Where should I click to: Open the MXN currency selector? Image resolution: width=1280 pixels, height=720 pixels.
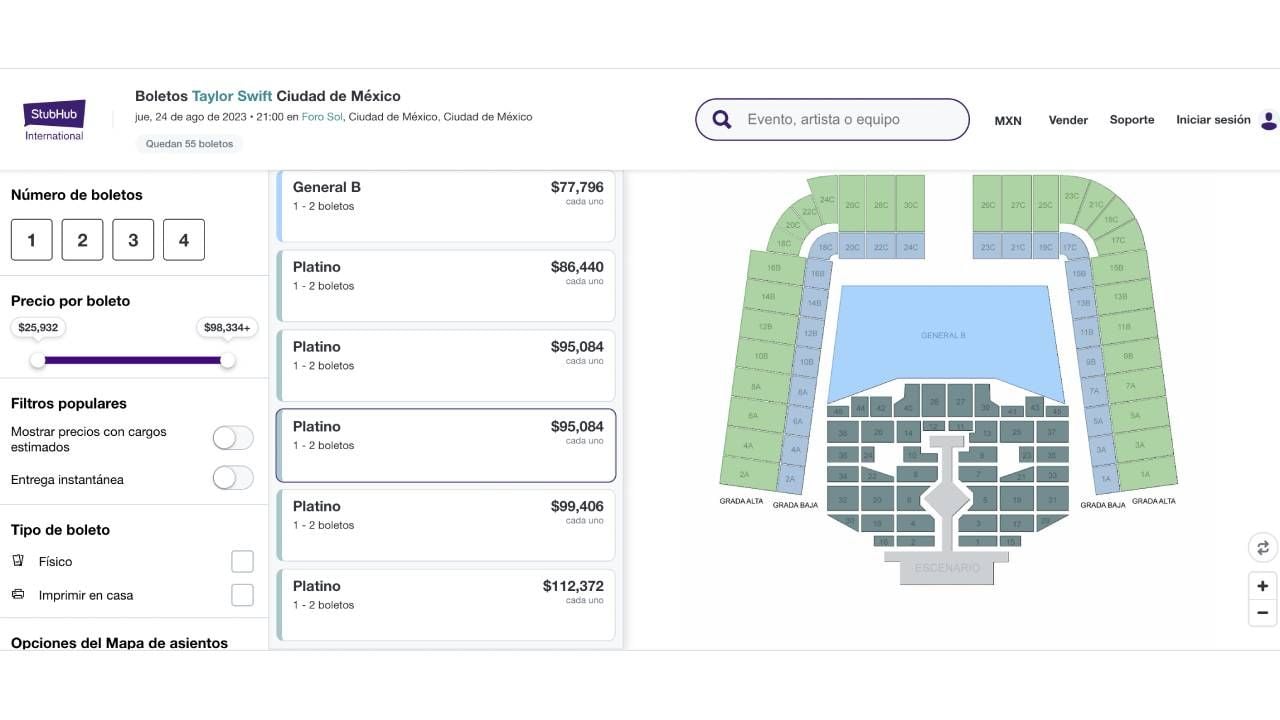[1007, 120]
